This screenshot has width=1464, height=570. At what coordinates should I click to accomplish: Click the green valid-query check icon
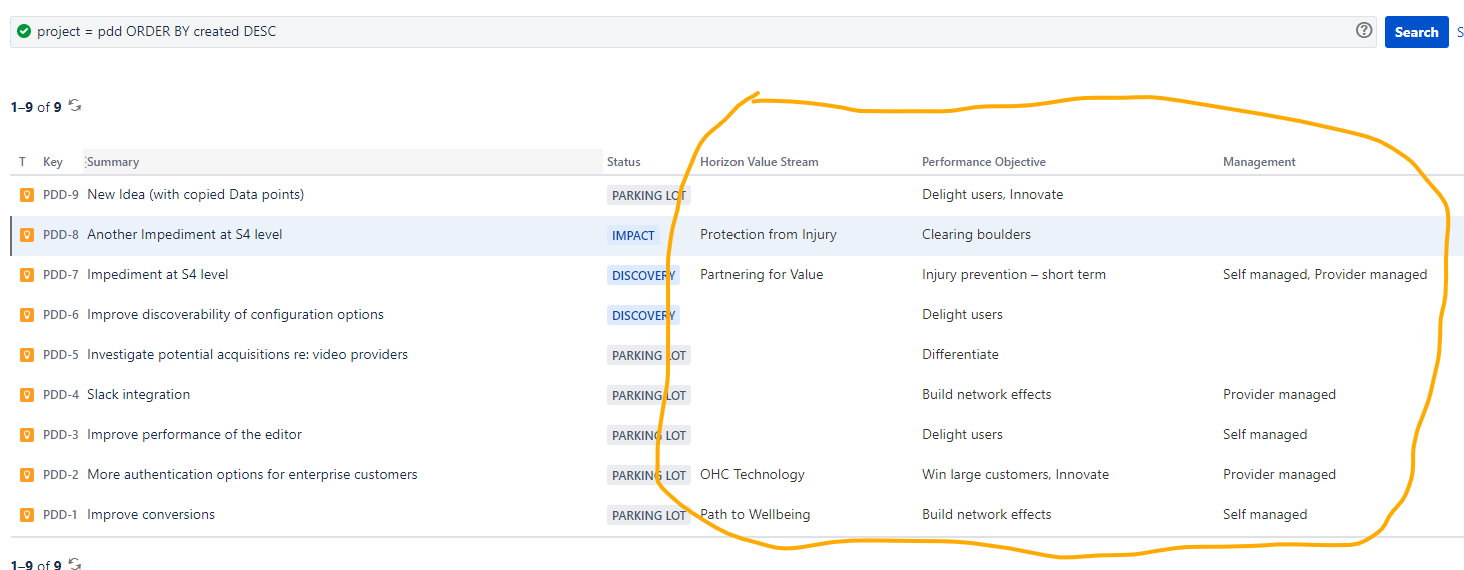[24, 31]
